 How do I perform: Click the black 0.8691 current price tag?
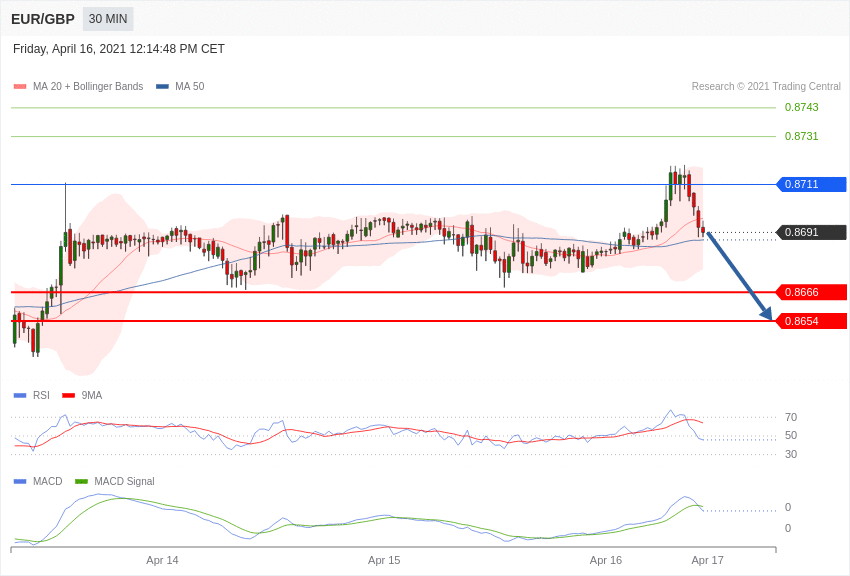click(812, 232)
